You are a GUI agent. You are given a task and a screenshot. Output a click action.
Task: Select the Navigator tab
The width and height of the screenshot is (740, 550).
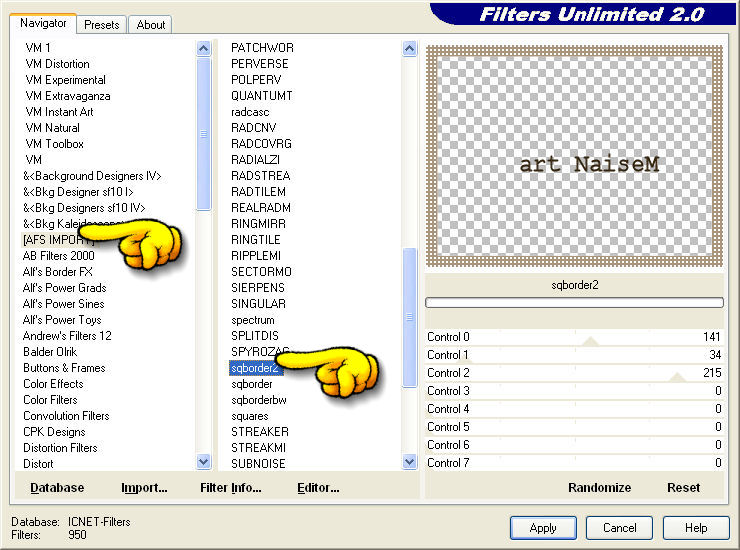coord(43,23)
